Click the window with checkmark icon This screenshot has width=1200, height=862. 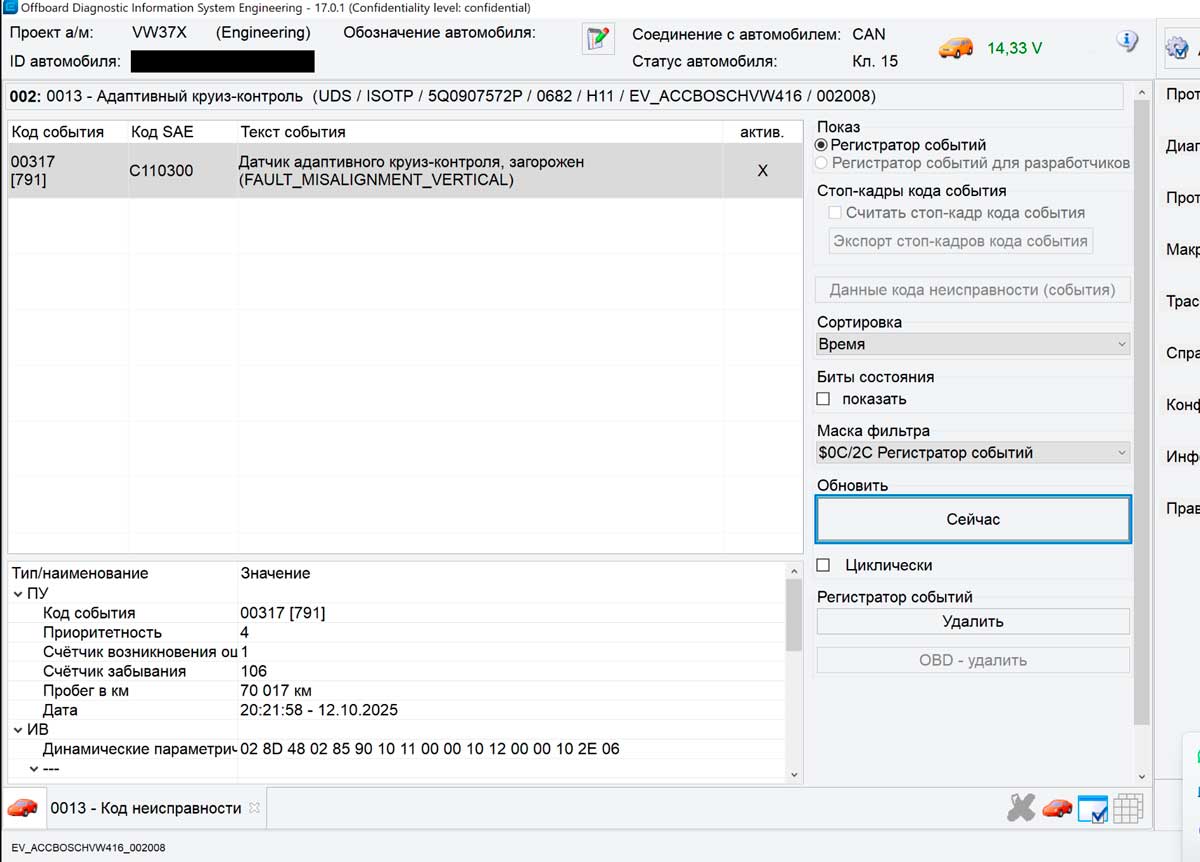pyautogui.click(x=1092, y=808)
